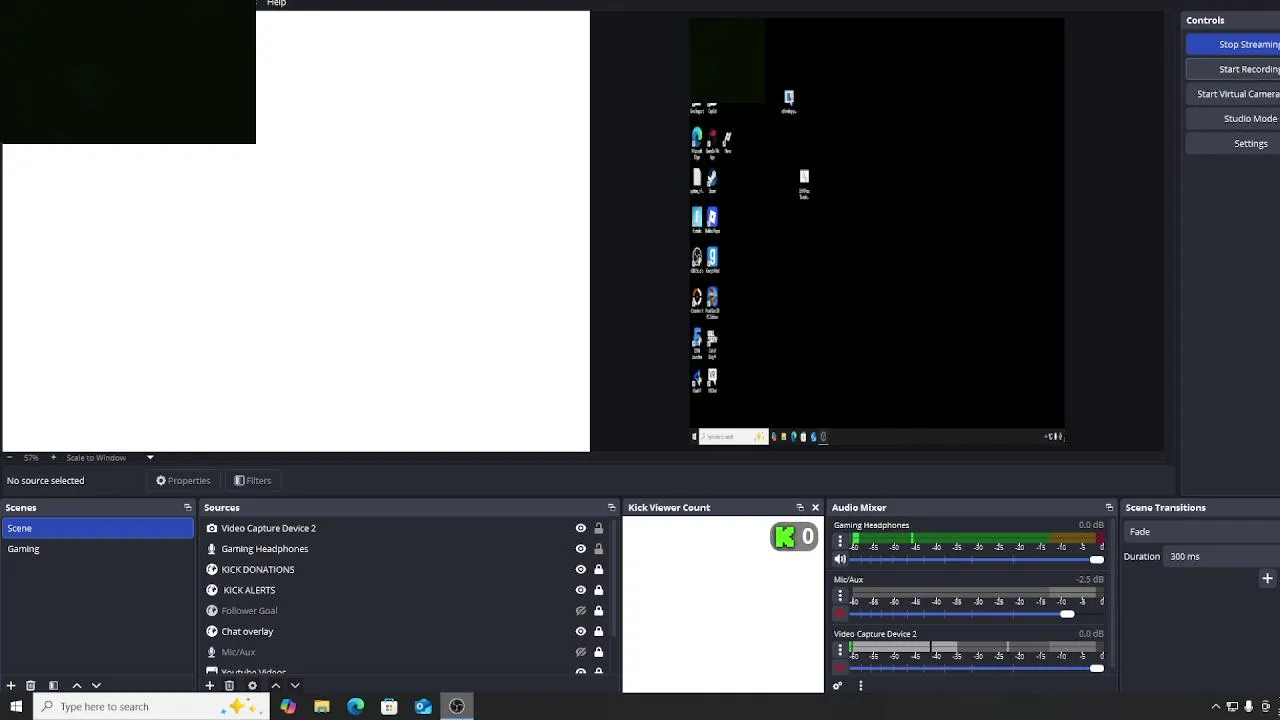Hide Gaming Headphones source with eye icon
This screenshot has width=1280, height=720.
tap(580, 549)
